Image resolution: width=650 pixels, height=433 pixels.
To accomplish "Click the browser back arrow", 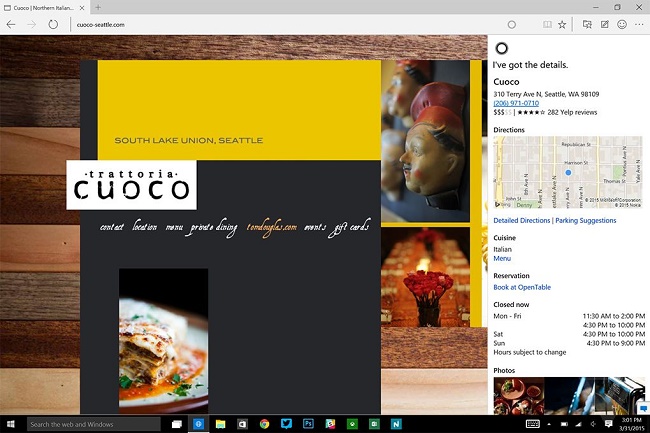I will 11,24.
